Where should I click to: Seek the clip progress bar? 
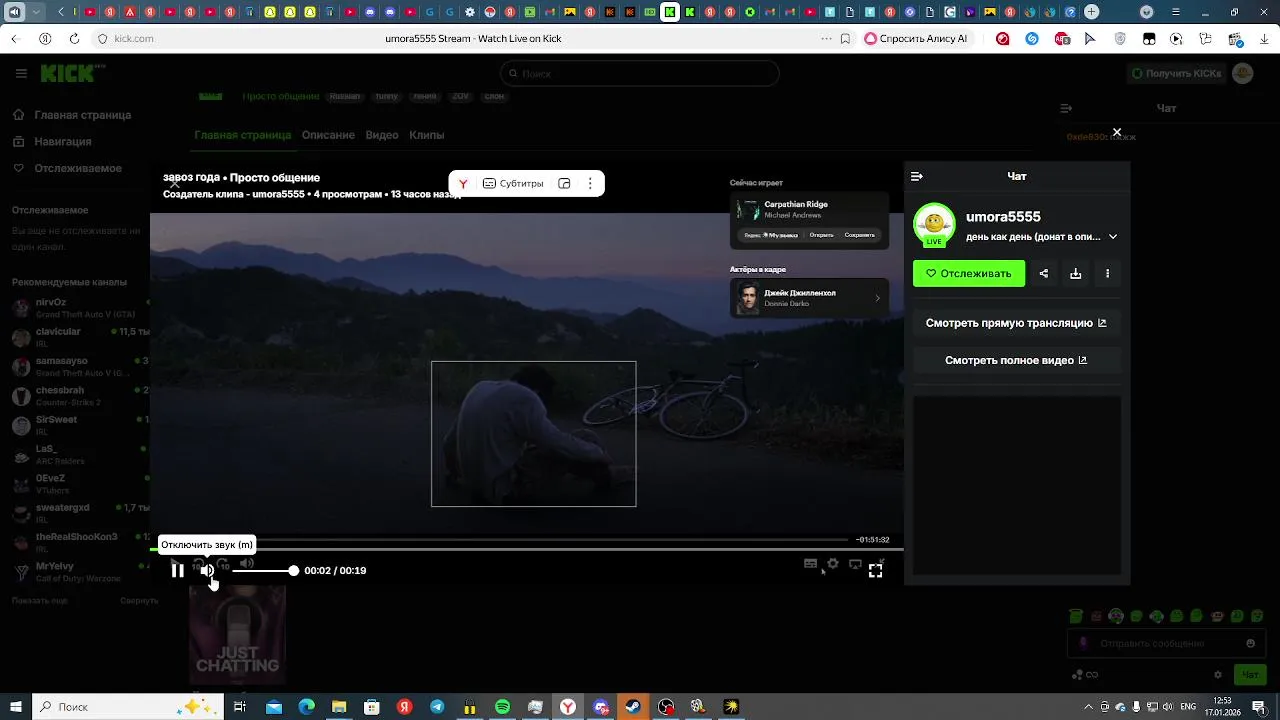pyautogui.click(x=526, y=549)
